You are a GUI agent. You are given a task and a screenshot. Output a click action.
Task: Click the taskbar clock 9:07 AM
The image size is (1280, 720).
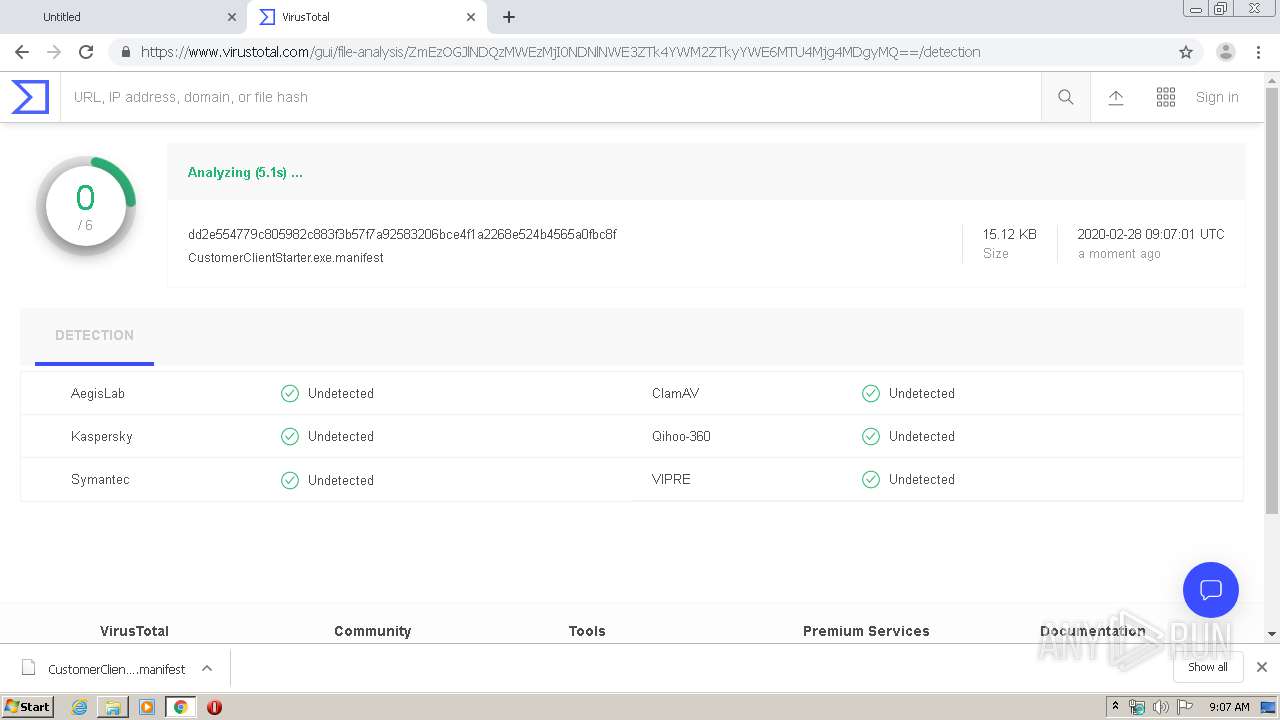[x=1229, y=707]
